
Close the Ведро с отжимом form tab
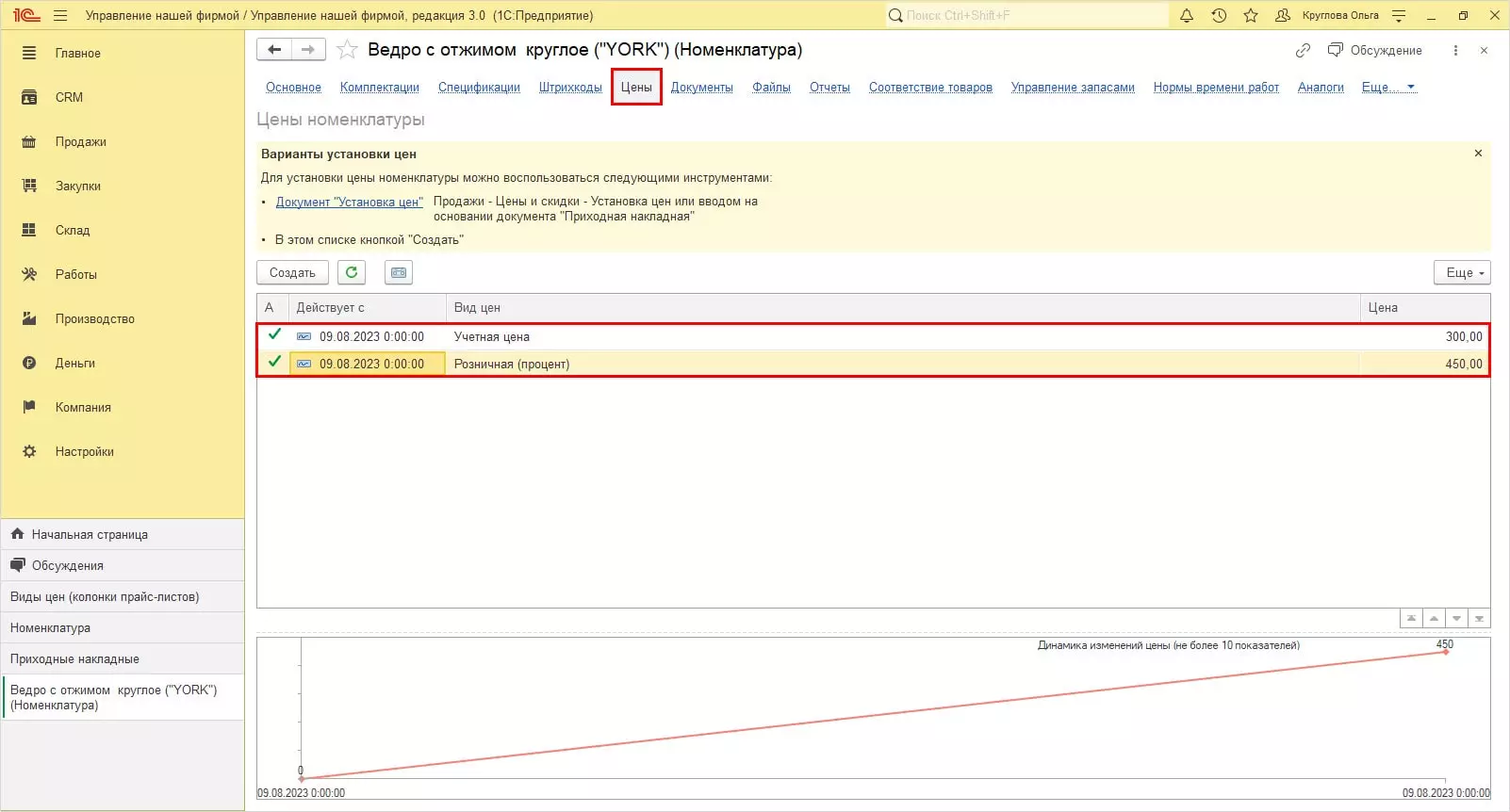click(1484, 51)
